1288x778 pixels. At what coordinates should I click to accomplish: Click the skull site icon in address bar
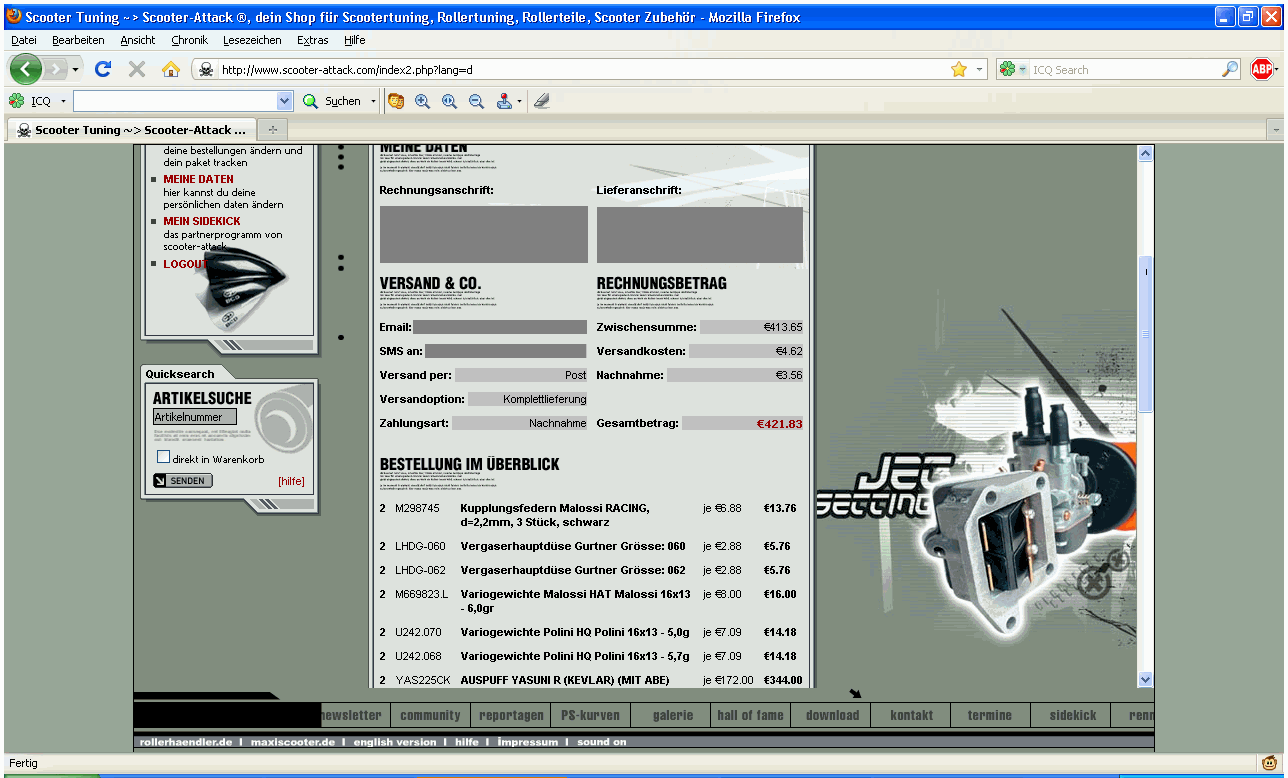205,70
